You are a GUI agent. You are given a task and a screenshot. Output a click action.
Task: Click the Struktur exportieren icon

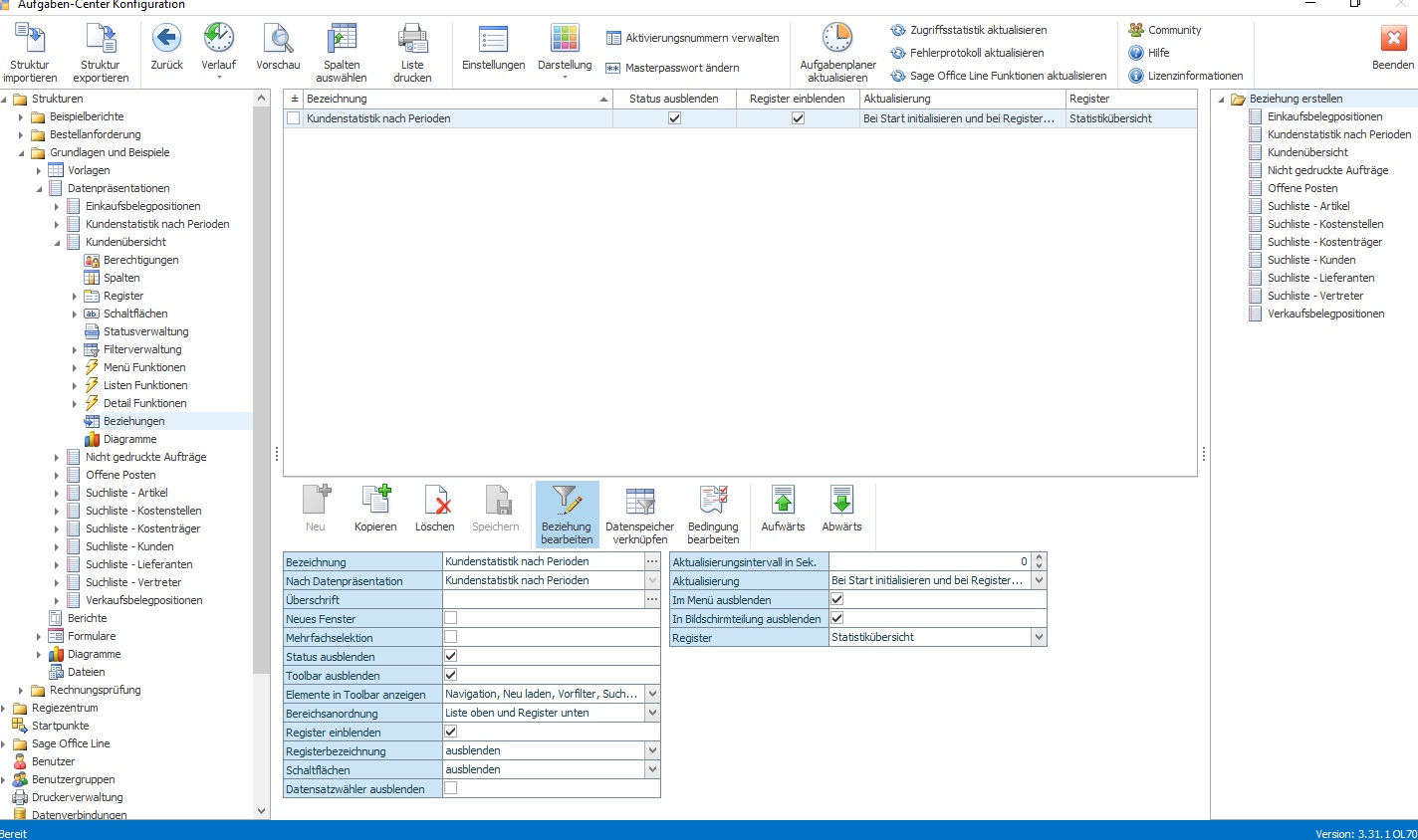(x=101, y=40)
